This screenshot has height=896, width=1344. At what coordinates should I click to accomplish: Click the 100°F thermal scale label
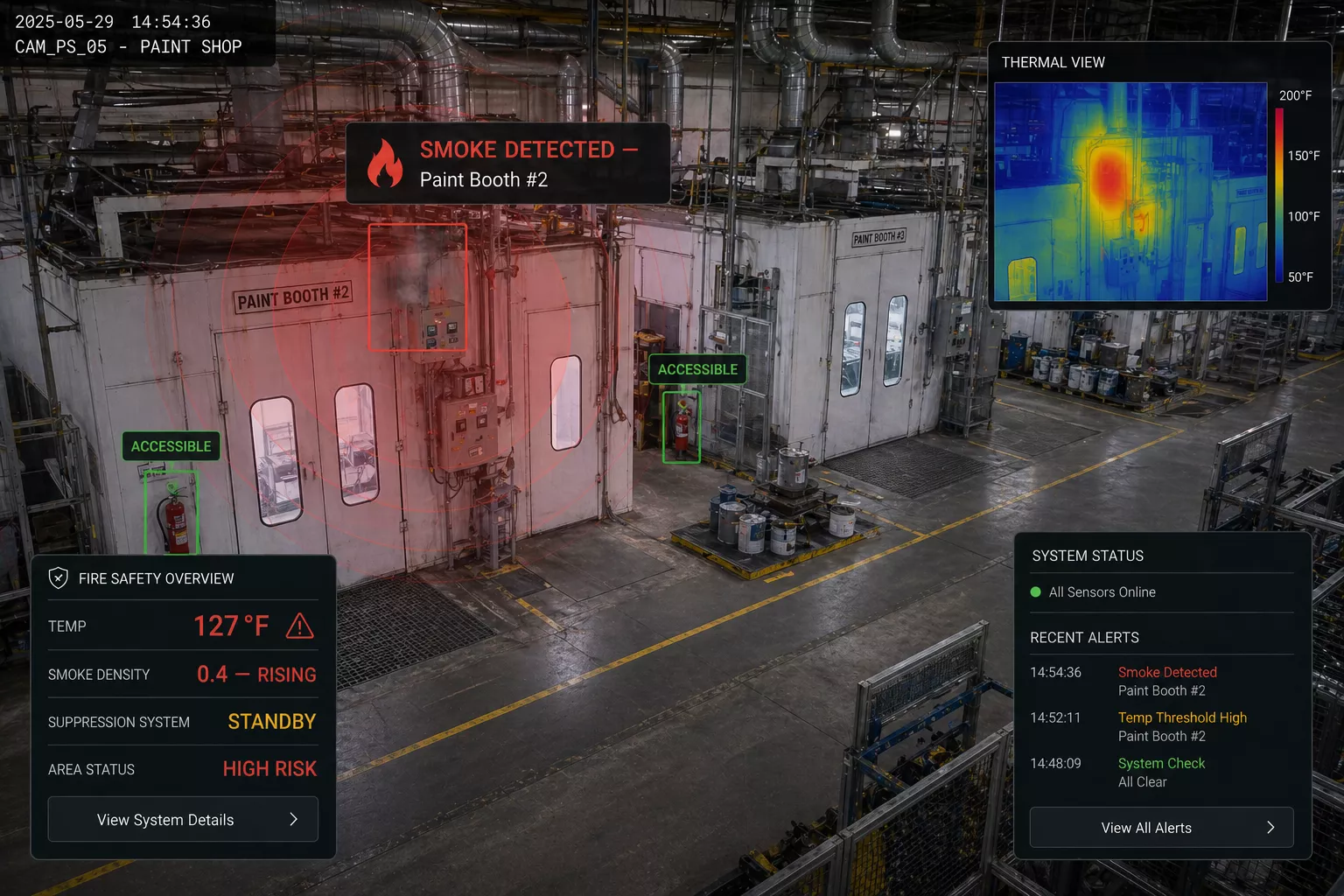coord(1304,216)
